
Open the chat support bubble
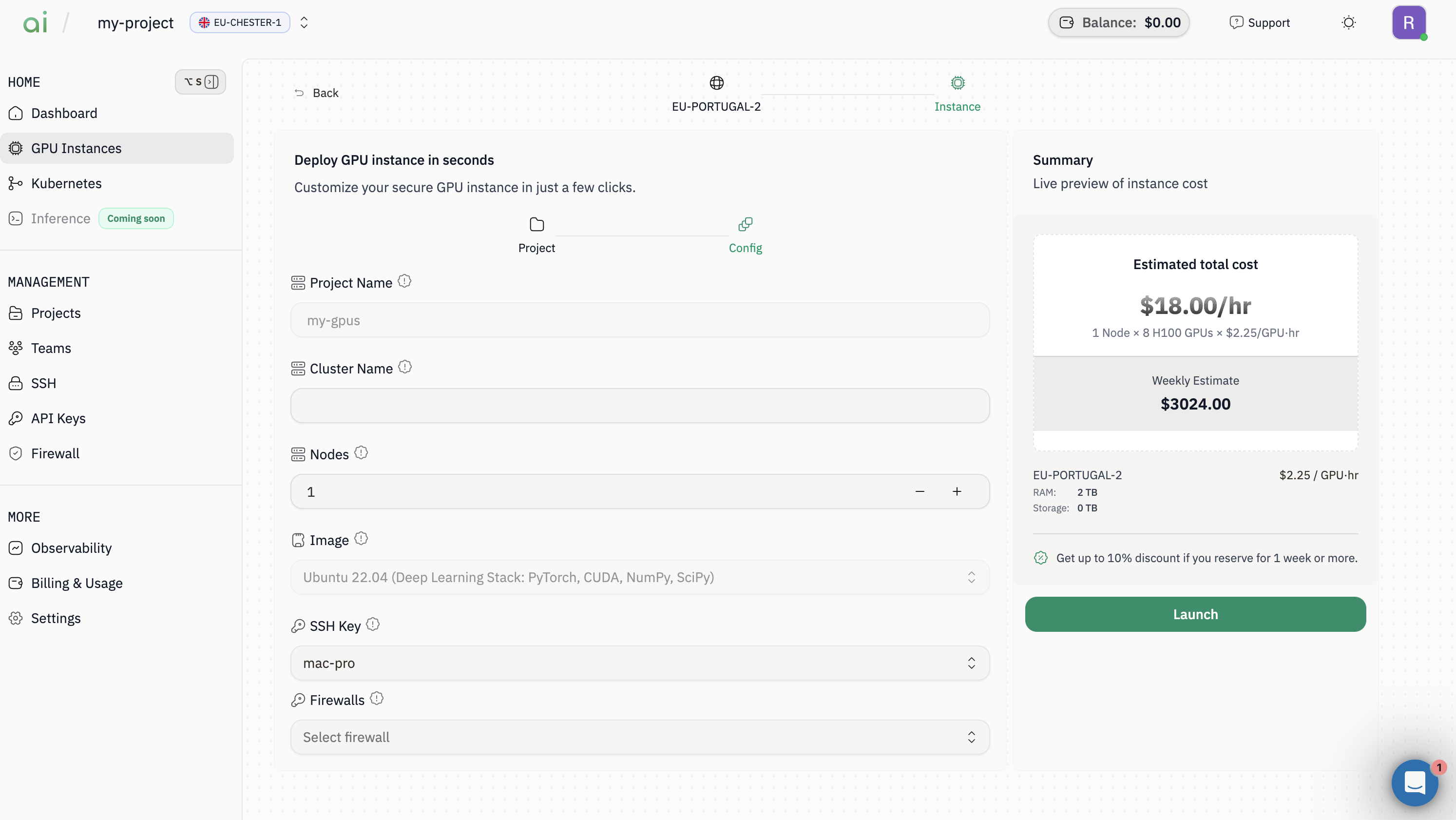pos(1414,782)
